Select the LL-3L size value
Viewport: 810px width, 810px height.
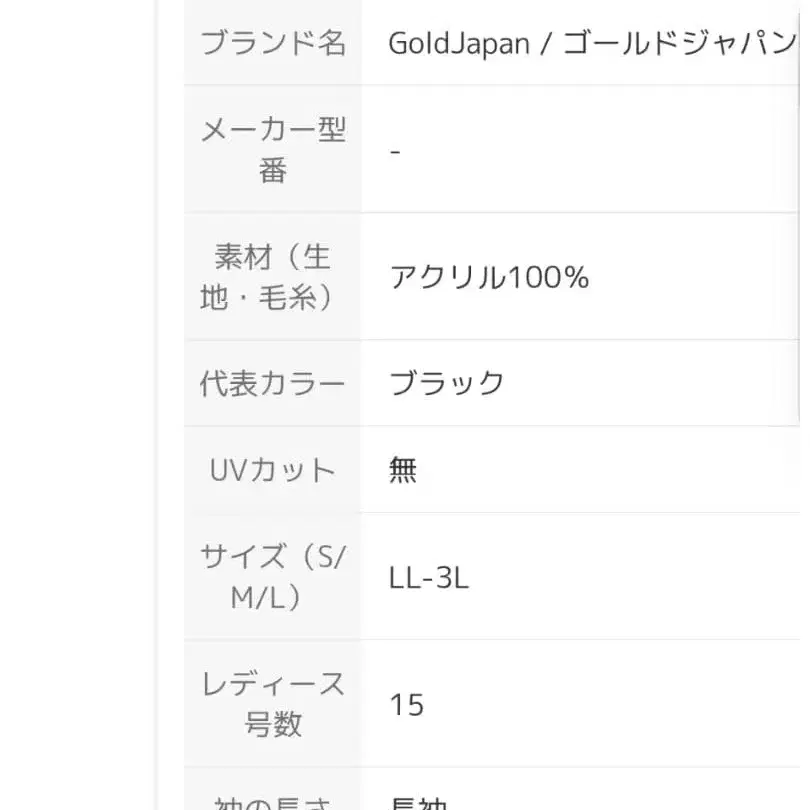coord(429,578)
